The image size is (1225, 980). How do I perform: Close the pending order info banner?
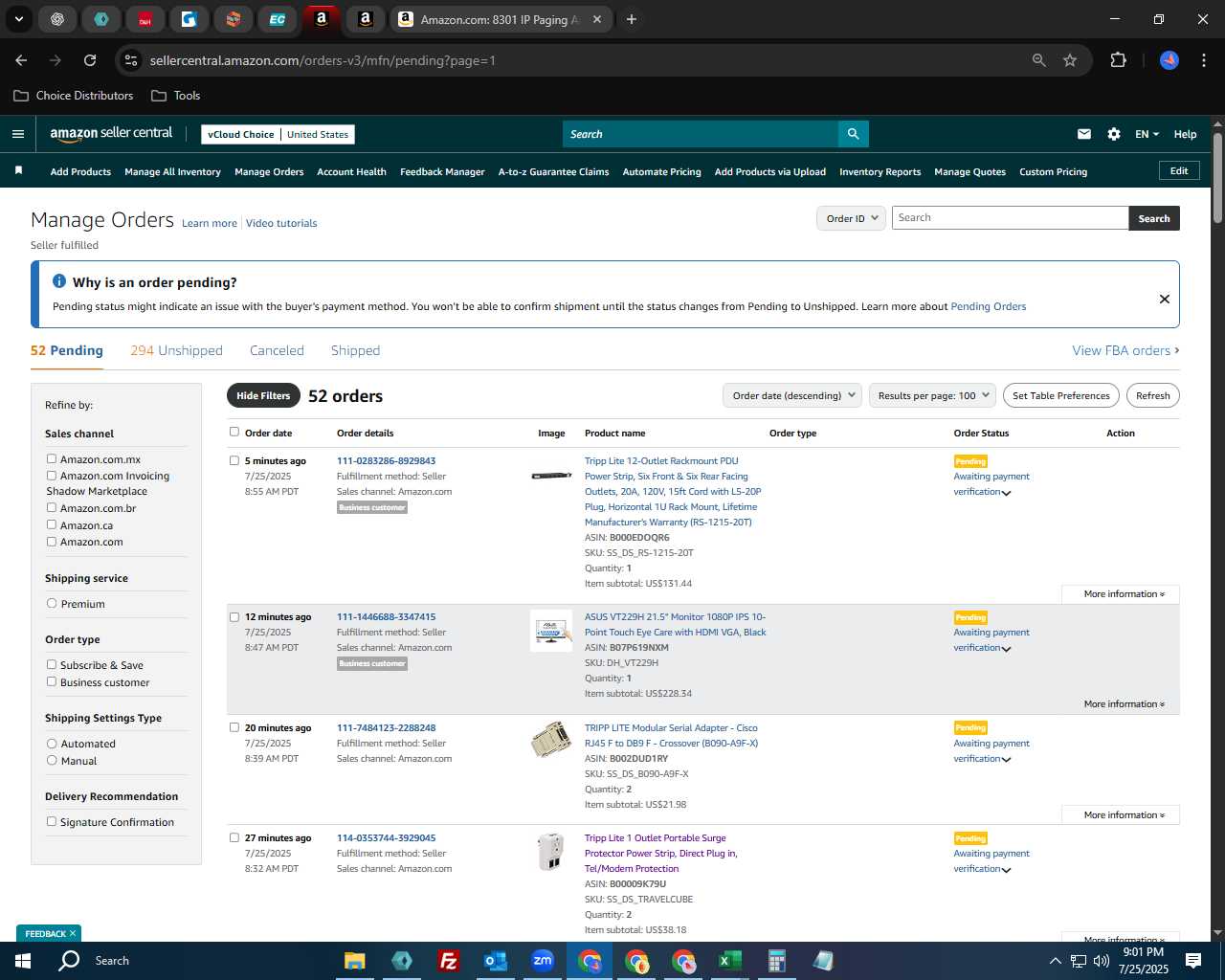(1165, 299)
